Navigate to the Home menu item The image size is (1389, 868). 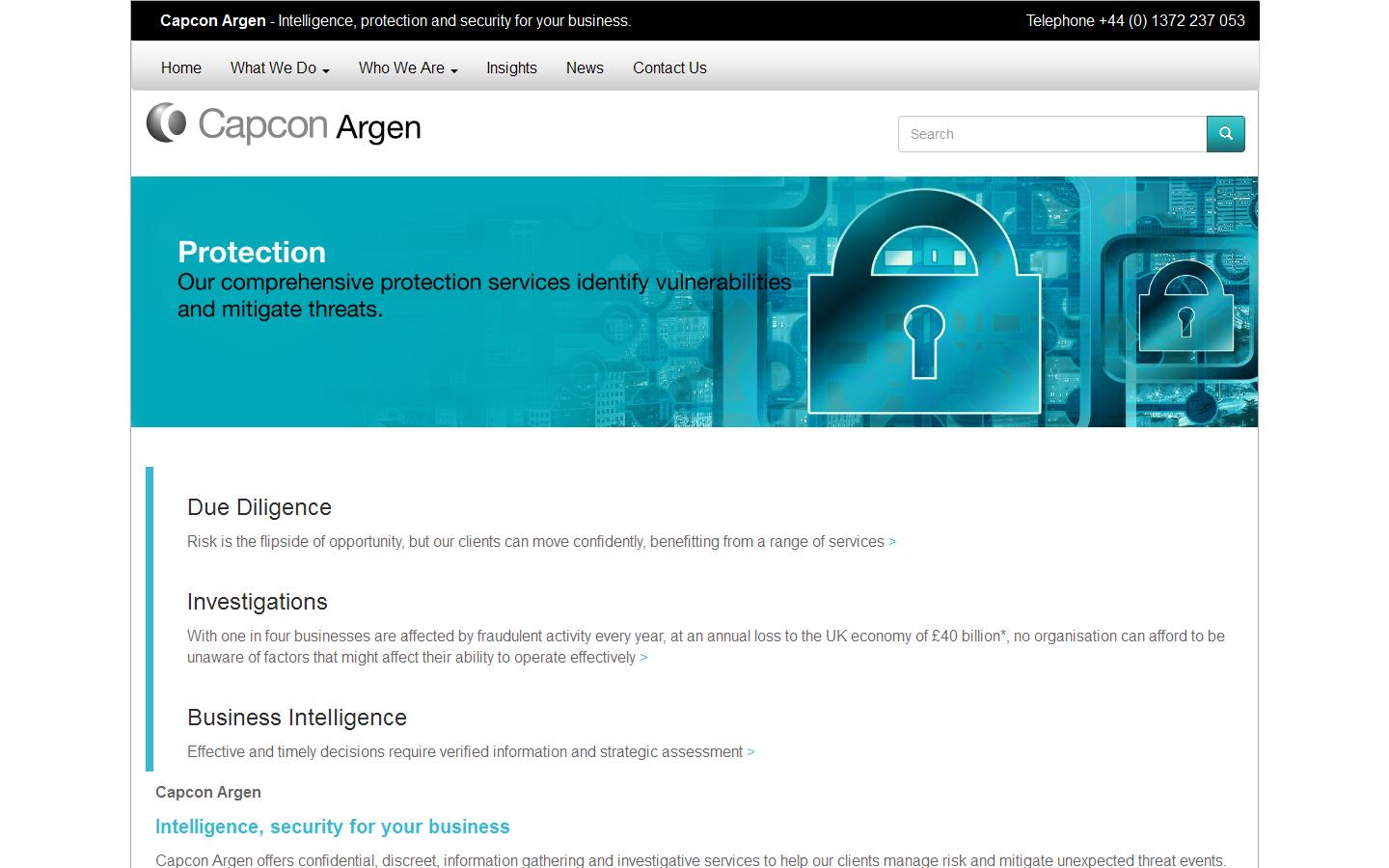click(180, 68)
